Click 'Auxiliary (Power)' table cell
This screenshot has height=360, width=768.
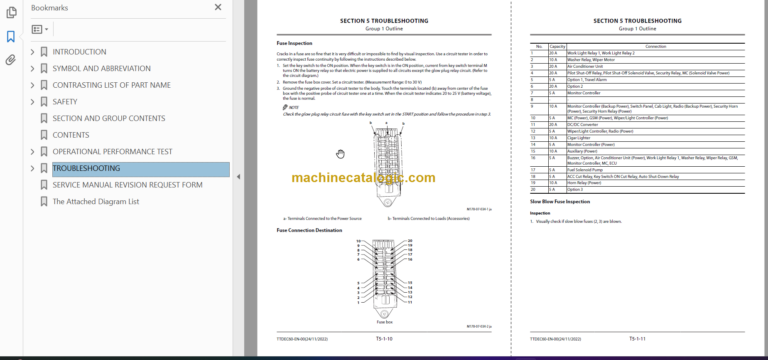click(655, 151)
